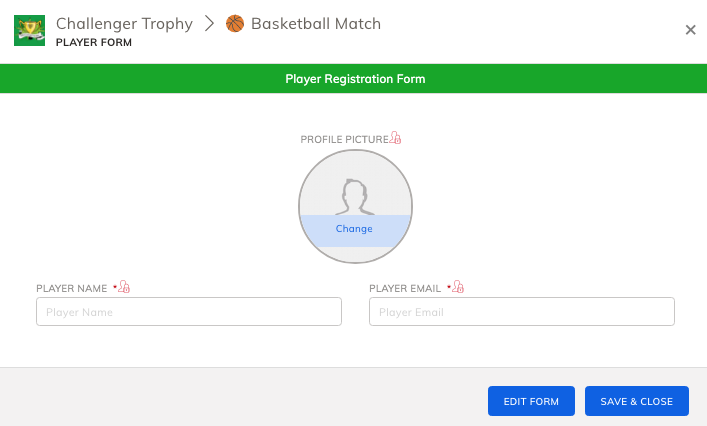Click the PLAYER EMAIL field label

[x=405, y=289]
